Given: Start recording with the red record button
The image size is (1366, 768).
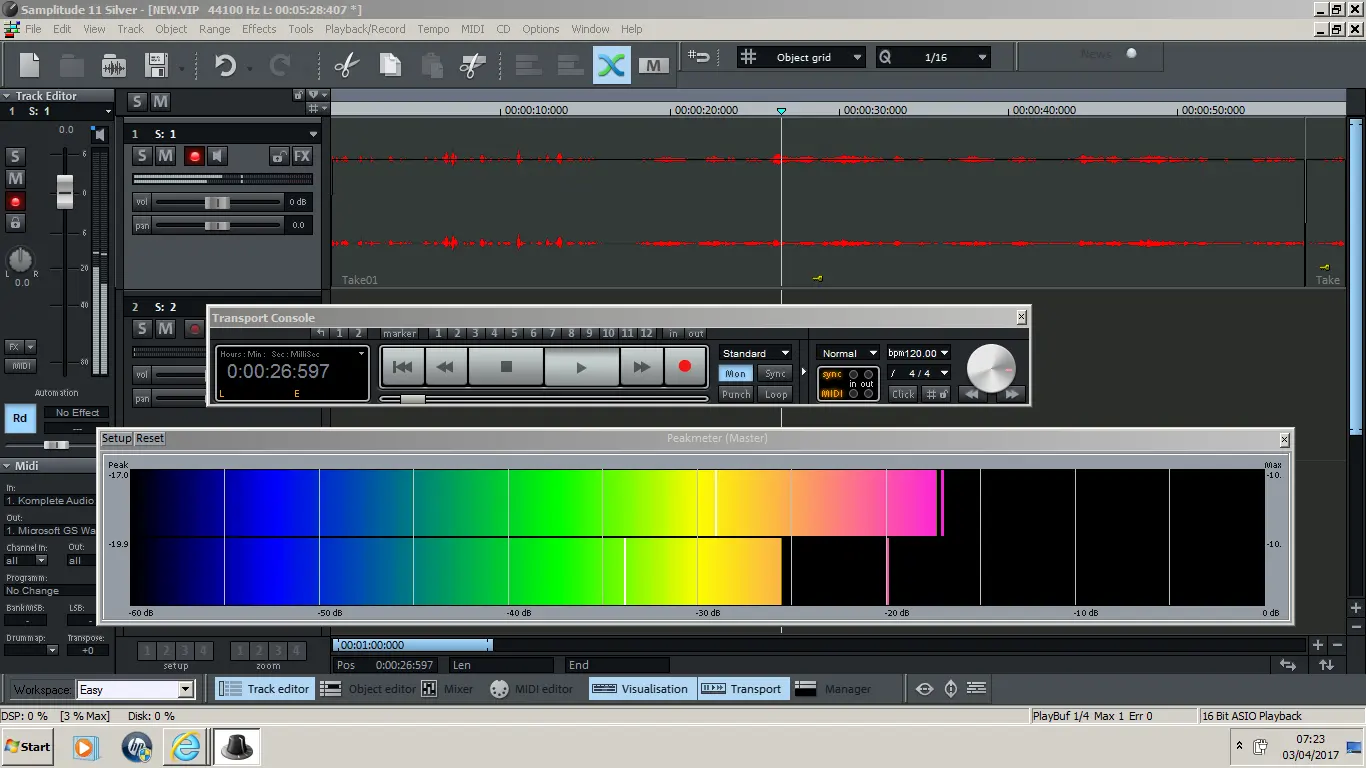Looking at the screenshot, I should (x=685, y=367).
